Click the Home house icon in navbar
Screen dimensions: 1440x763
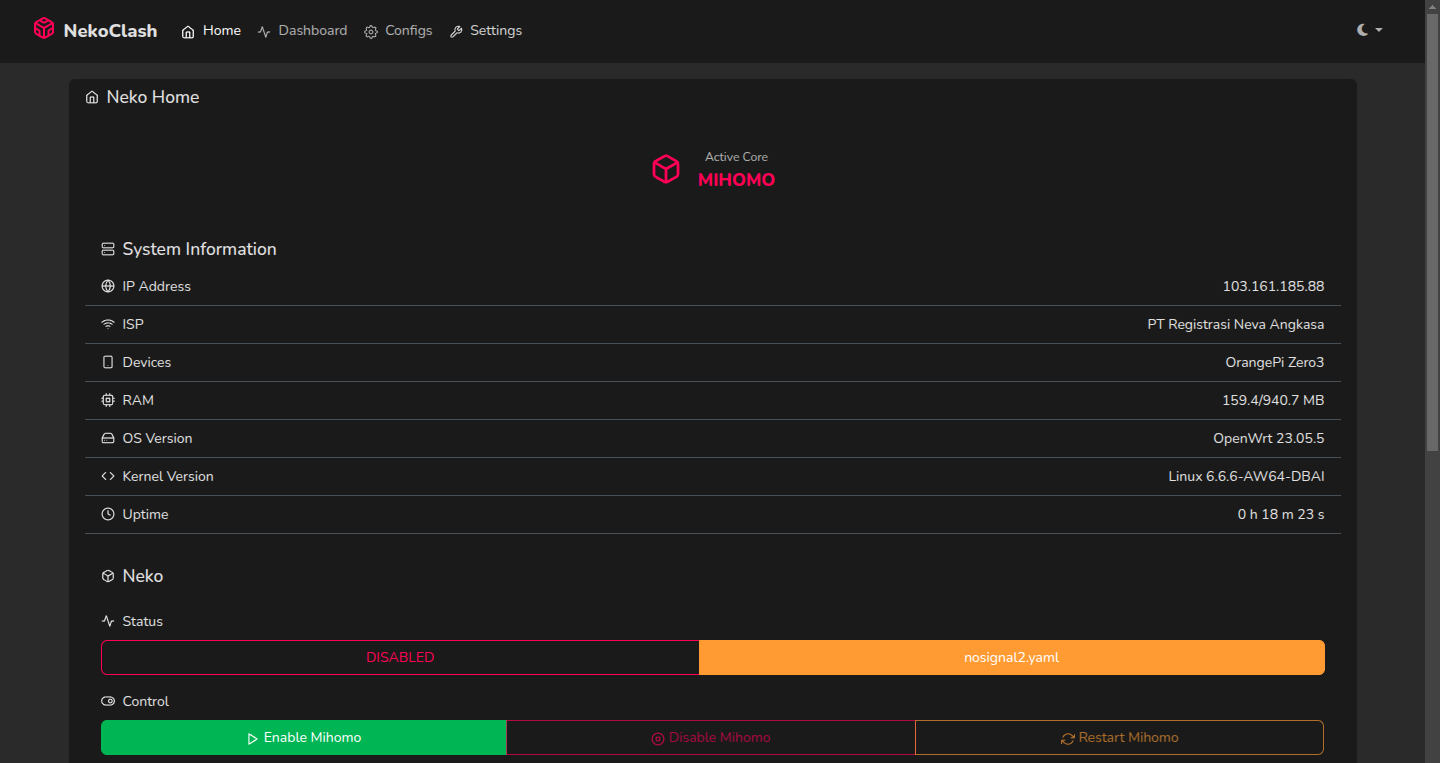188,32
